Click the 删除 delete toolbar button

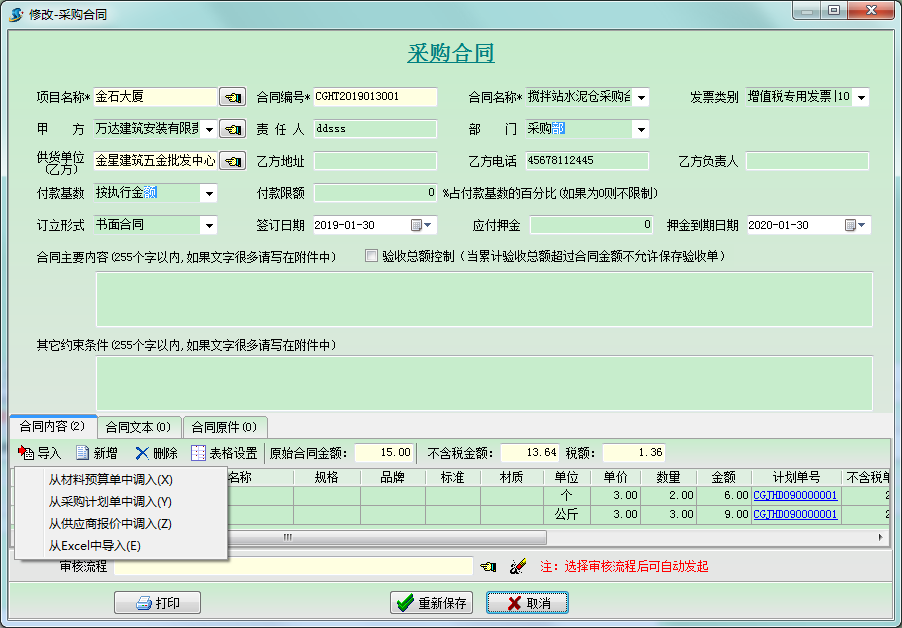(x=156, y=453)
